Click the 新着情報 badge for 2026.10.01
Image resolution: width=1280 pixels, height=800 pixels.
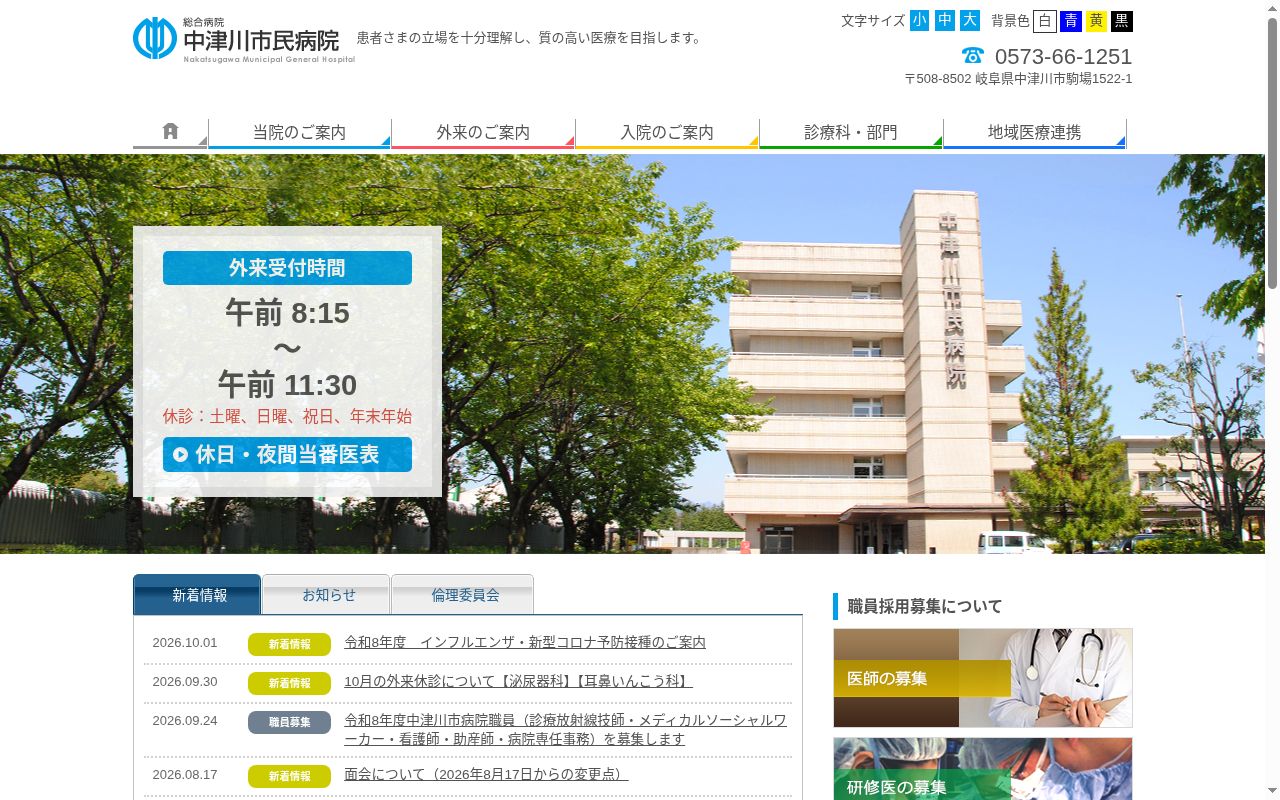point(289,644)
